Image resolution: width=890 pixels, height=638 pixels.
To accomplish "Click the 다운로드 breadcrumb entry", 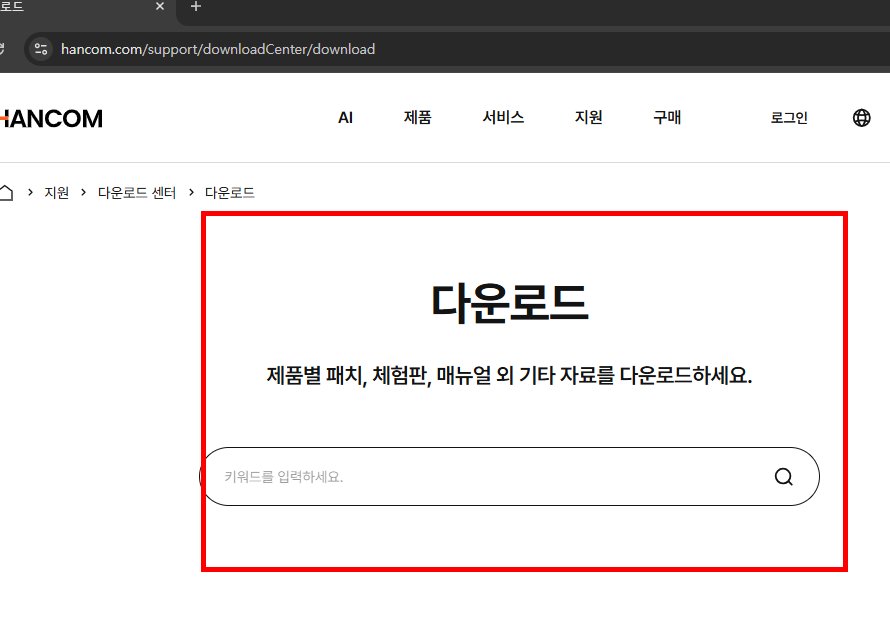I will (229, 192).
